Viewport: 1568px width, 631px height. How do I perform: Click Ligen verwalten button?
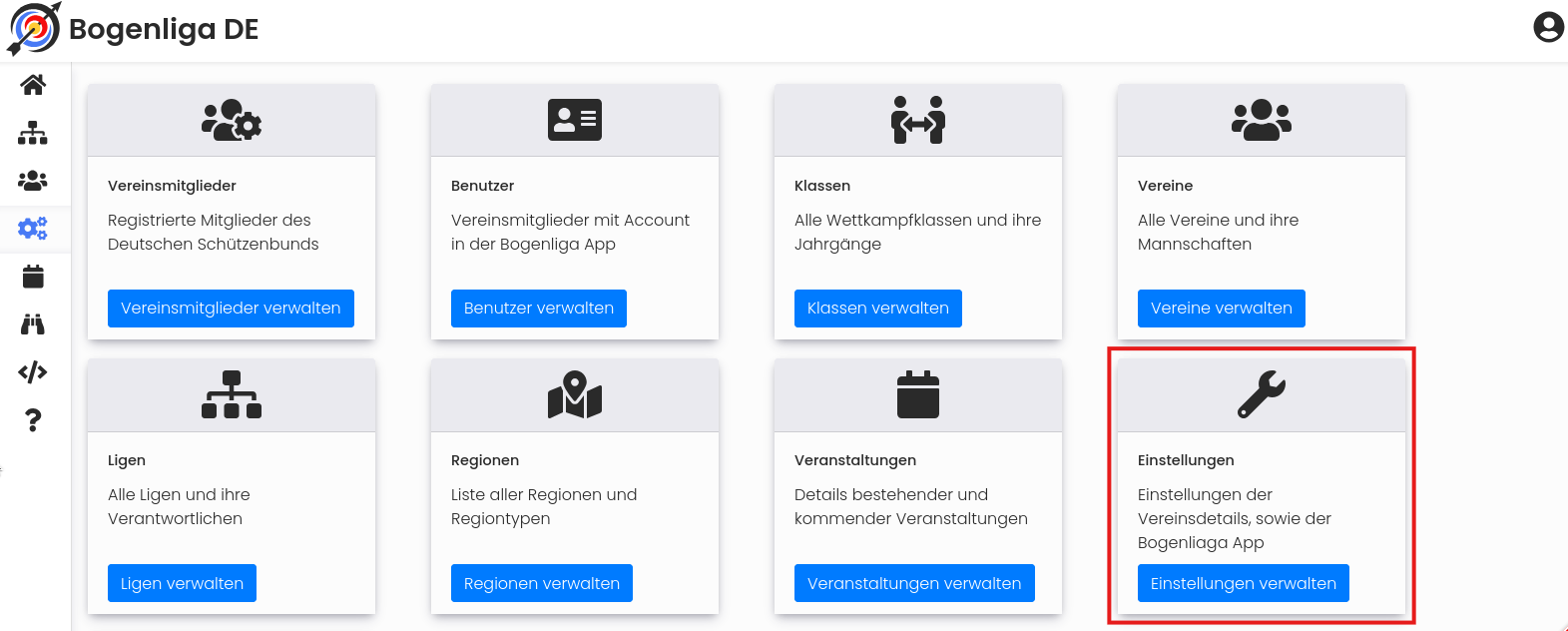click(182, 583)
